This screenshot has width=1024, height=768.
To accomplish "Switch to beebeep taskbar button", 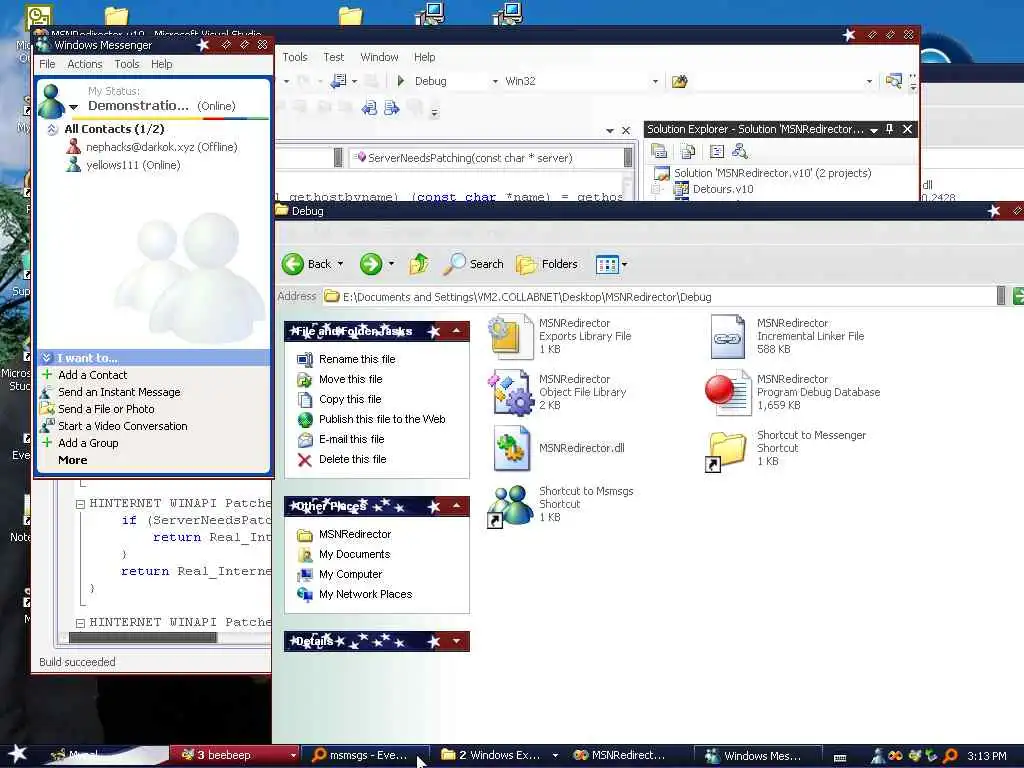I will tap(234, 755).
